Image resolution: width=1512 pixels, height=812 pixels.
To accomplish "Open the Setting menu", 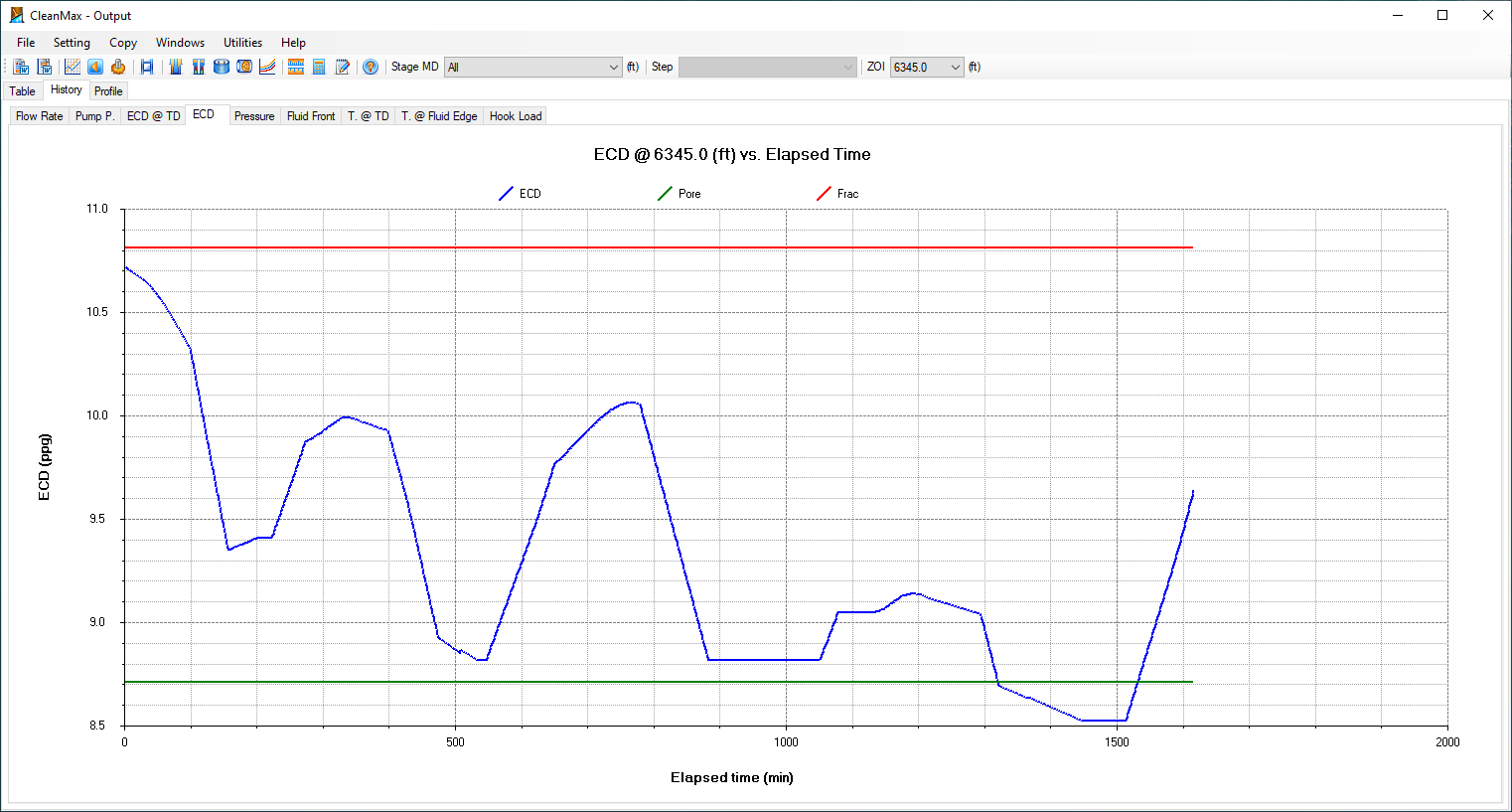I will (x=72, y=43).
